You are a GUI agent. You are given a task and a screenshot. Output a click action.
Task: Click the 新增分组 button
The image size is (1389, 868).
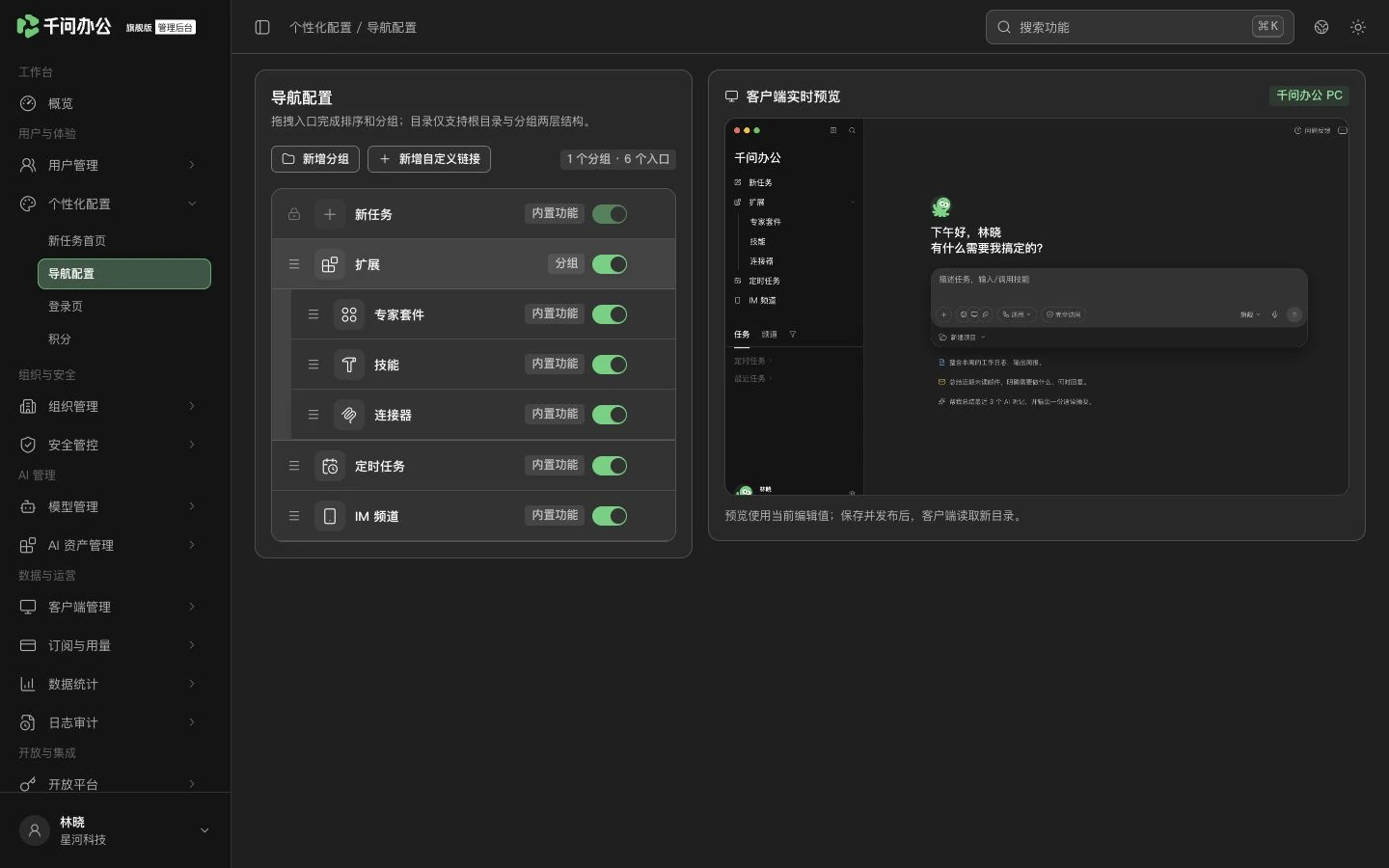click(315, 159)
